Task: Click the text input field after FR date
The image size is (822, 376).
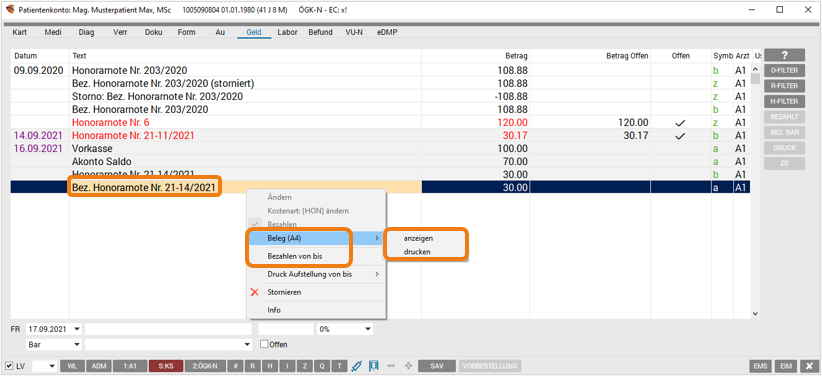Action: 168,329
